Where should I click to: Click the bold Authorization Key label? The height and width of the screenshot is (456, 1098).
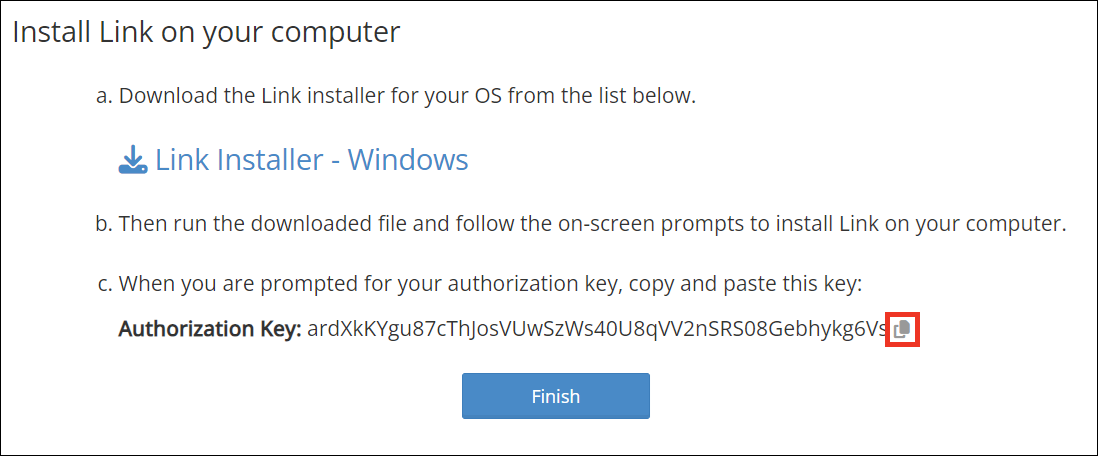click(209, 330)
